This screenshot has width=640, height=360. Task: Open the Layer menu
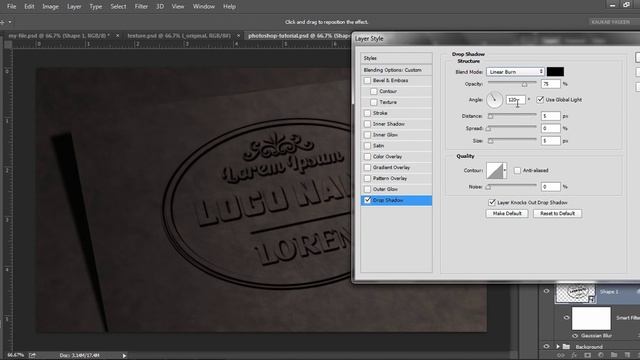tap(74, 7)
